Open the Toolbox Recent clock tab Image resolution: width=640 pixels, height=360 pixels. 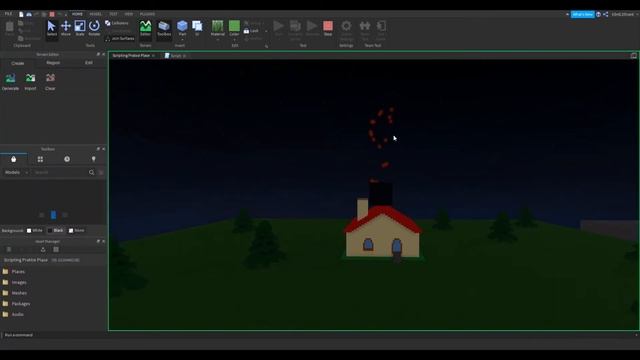pos(67,159)
